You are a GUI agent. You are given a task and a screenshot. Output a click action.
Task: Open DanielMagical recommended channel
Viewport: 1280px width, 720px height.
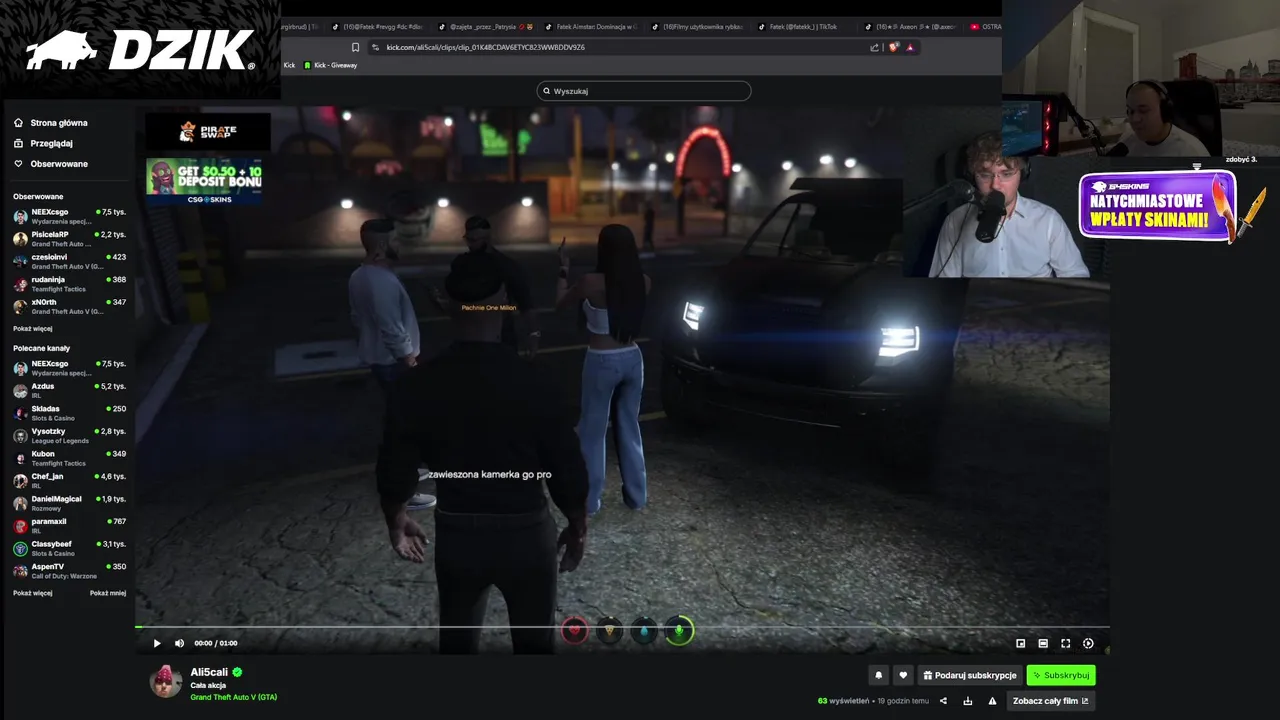click(x=69, y=503)
